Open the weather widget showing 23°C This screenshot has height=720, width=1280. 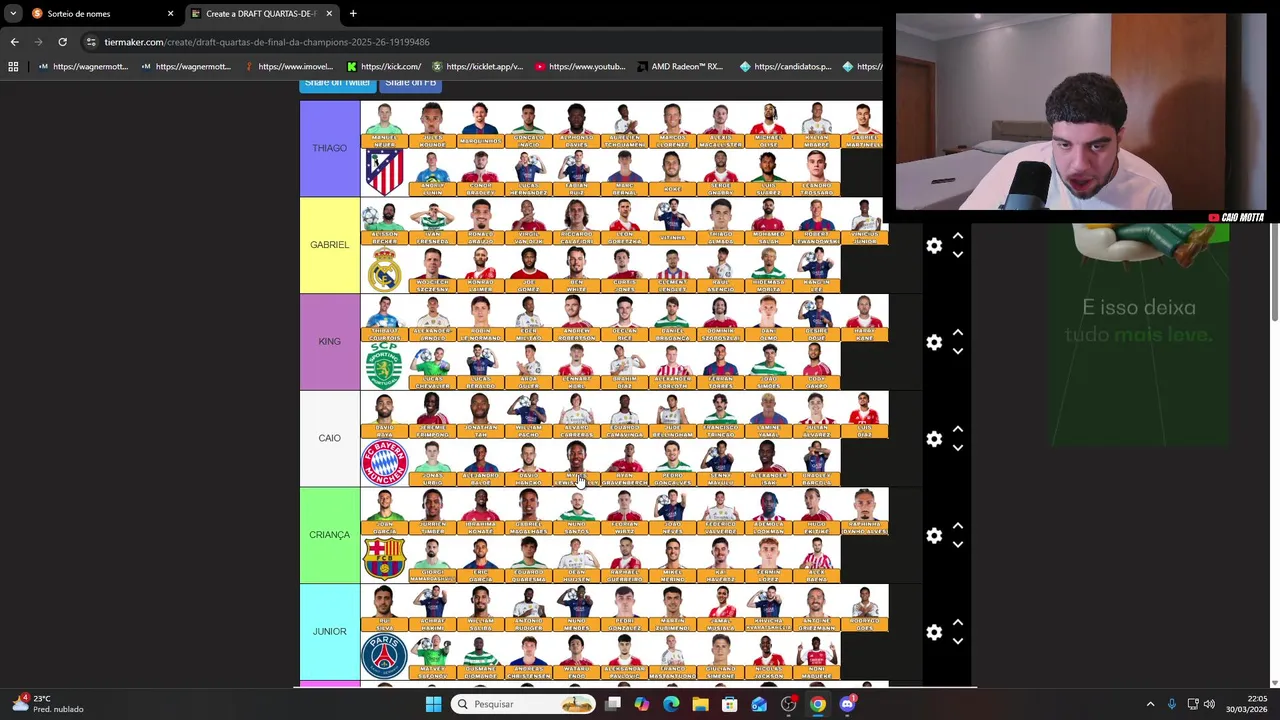point(47,704)
